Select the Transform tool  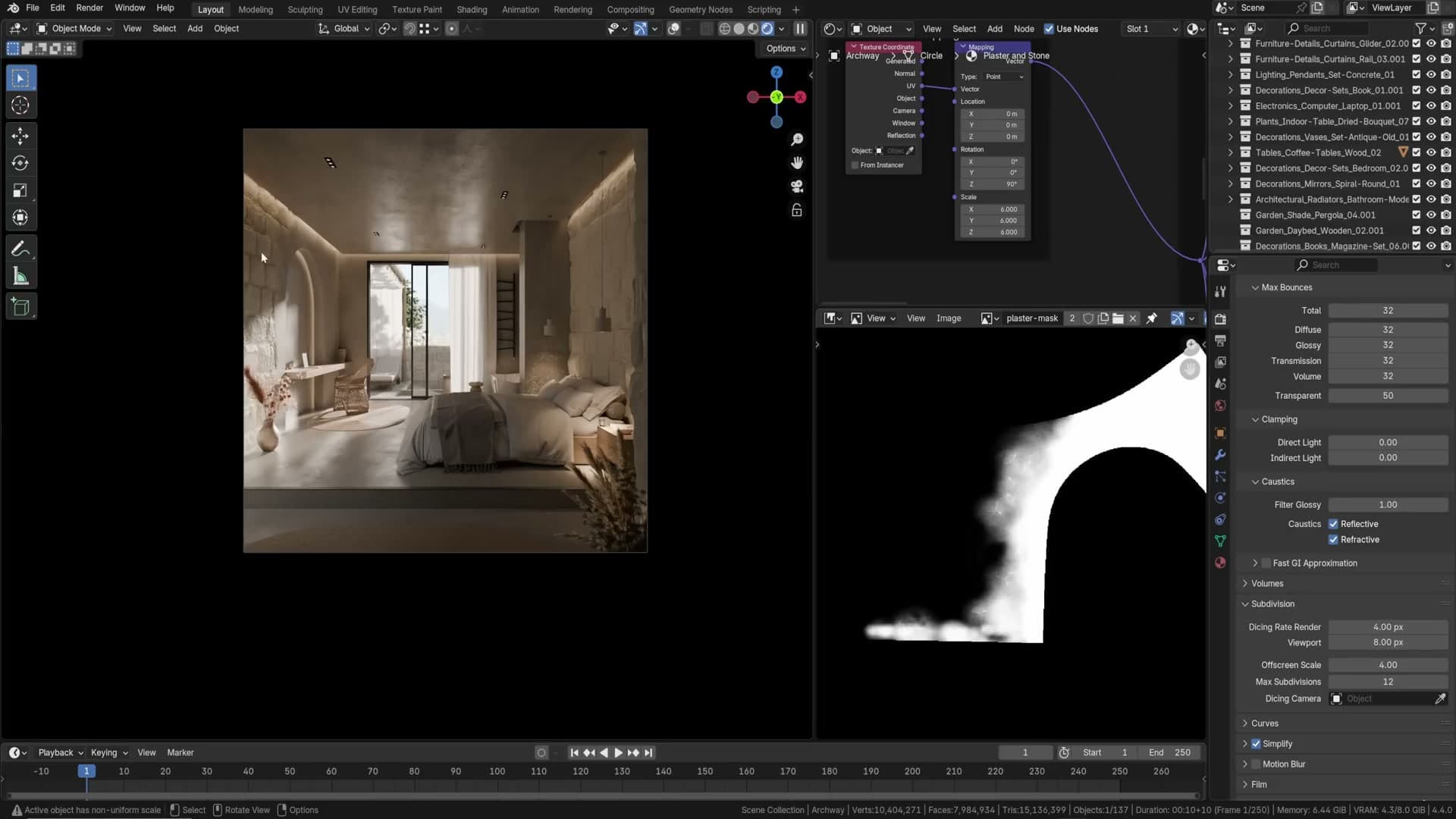point(20,218)
